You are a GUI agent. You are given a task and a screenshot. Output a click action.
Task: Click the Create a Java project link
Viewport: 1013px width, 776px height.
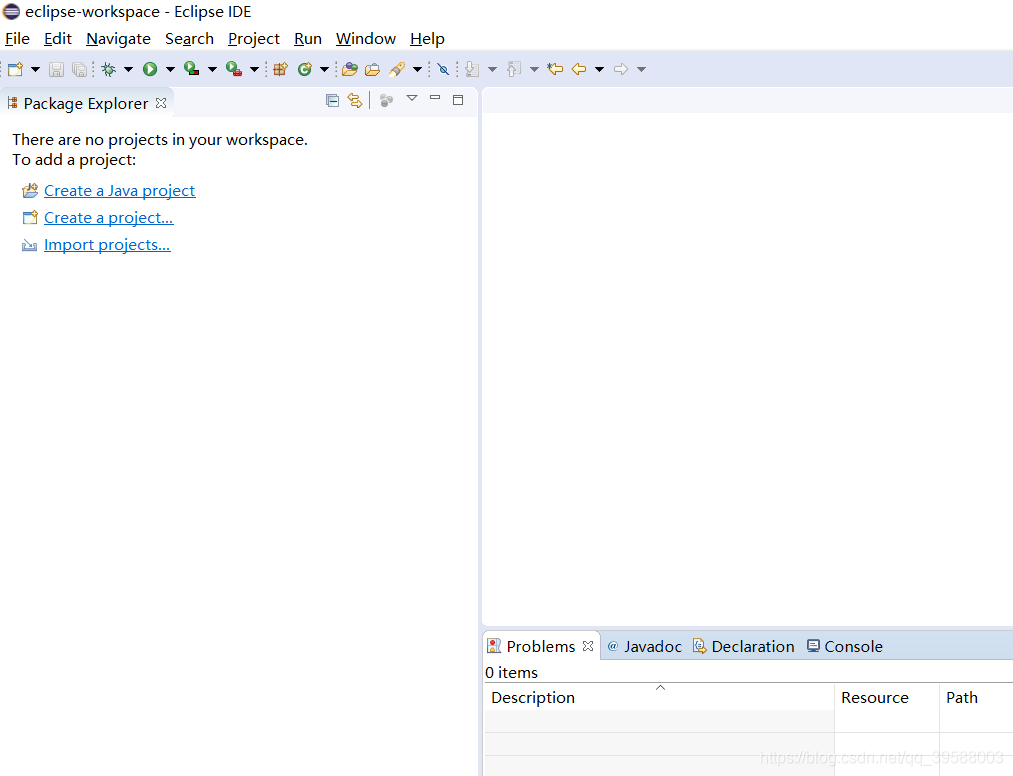click(x=120, y=191)
